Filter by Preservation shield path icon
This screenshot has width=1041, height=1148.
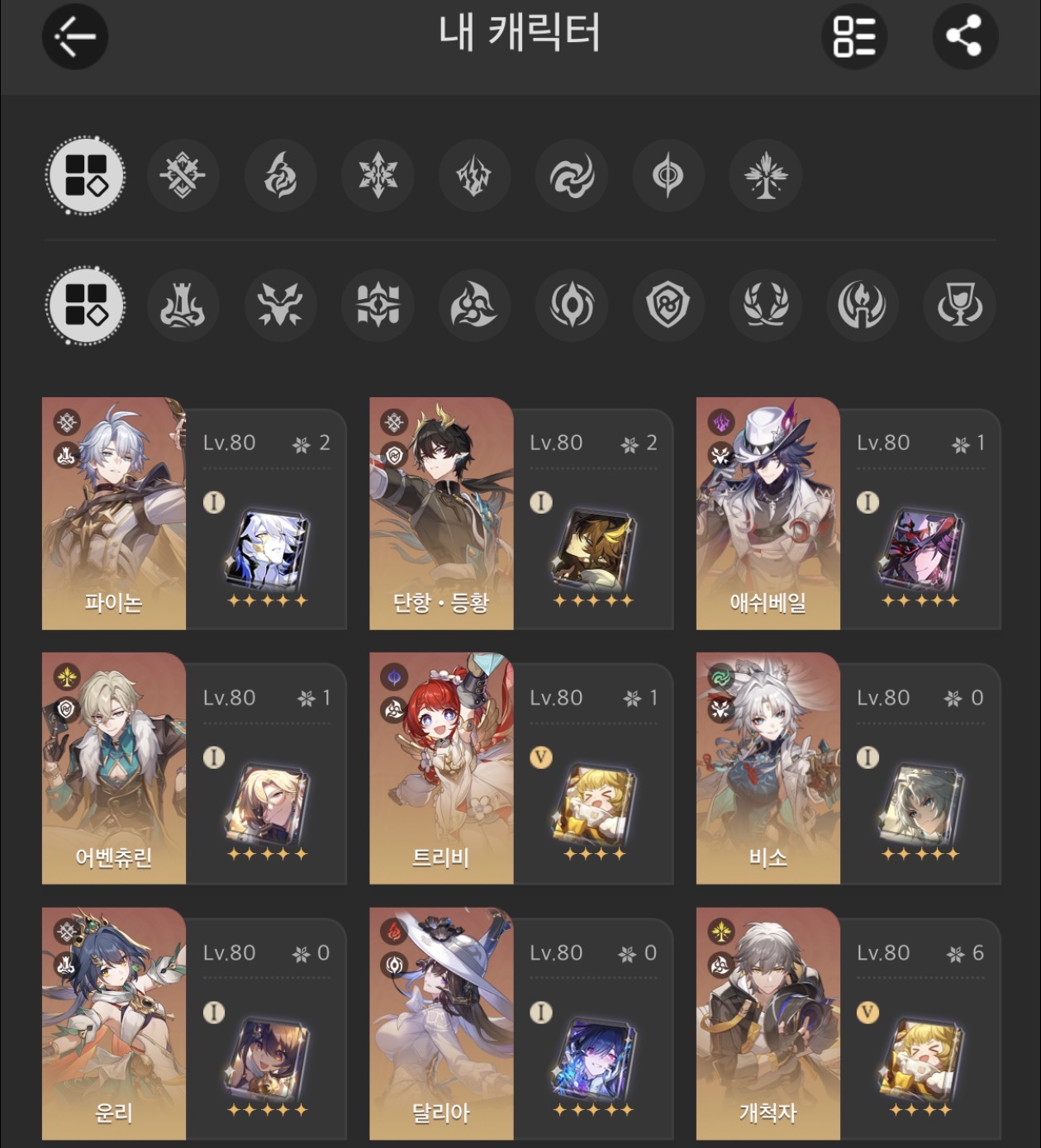[668, 305]
